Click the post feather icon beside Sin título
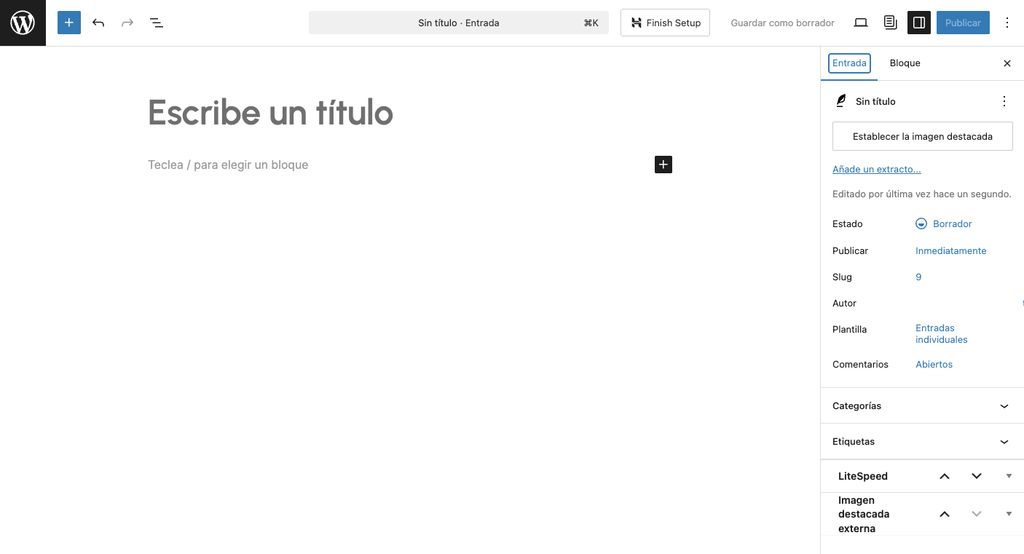The height and width of the screenshot is (554, 1024). pos(841,101)
